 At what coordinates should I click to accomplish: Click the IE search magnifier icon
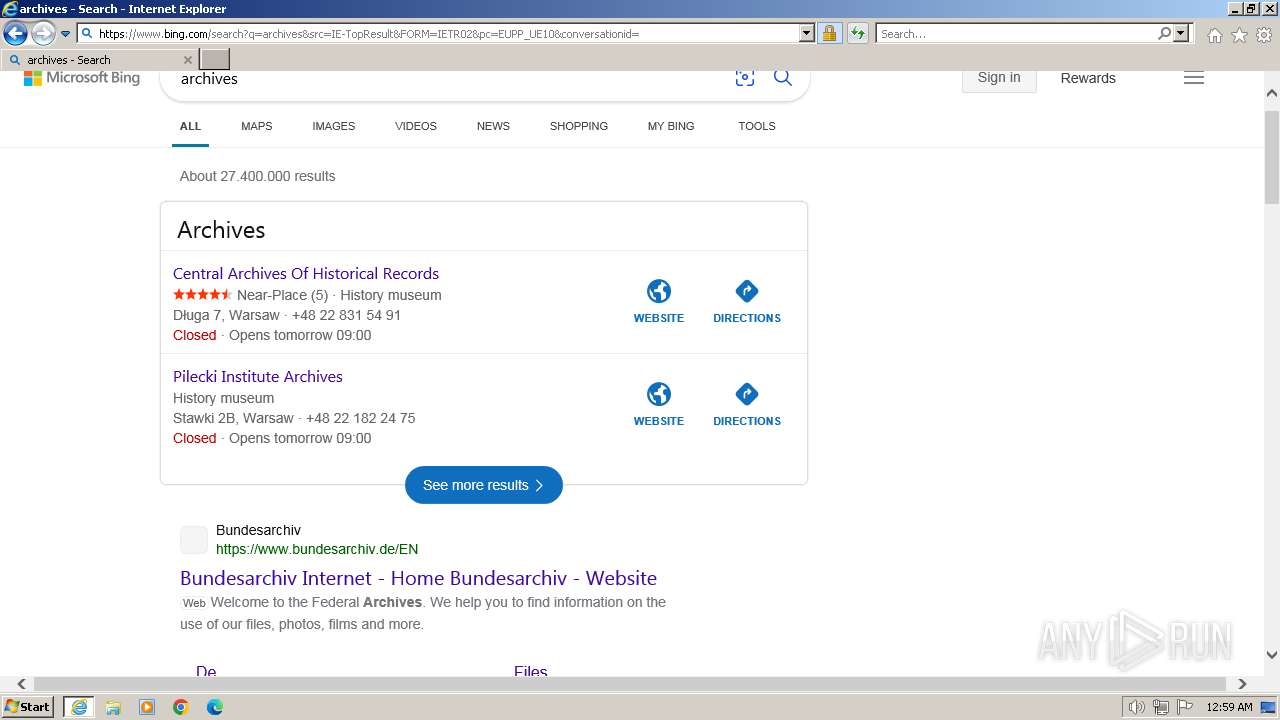(x=1165, y=33)
